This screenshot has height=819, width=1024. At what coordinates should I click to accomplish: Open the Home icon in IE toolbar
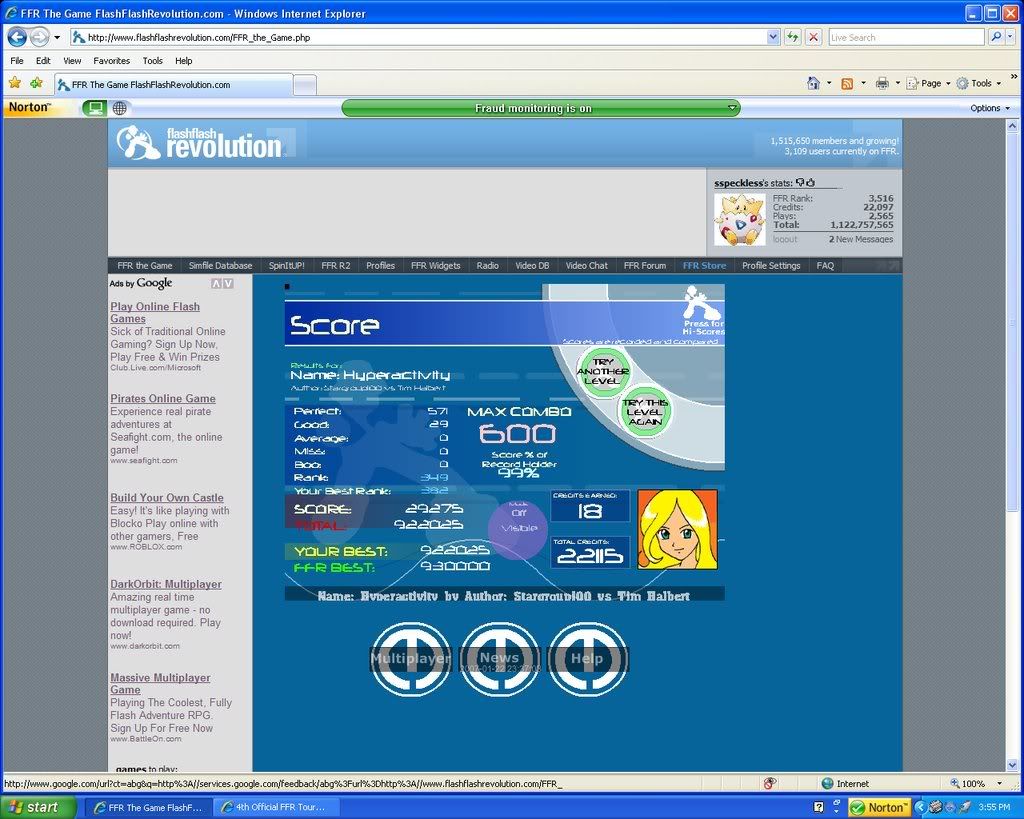click(x=814, y=83)
